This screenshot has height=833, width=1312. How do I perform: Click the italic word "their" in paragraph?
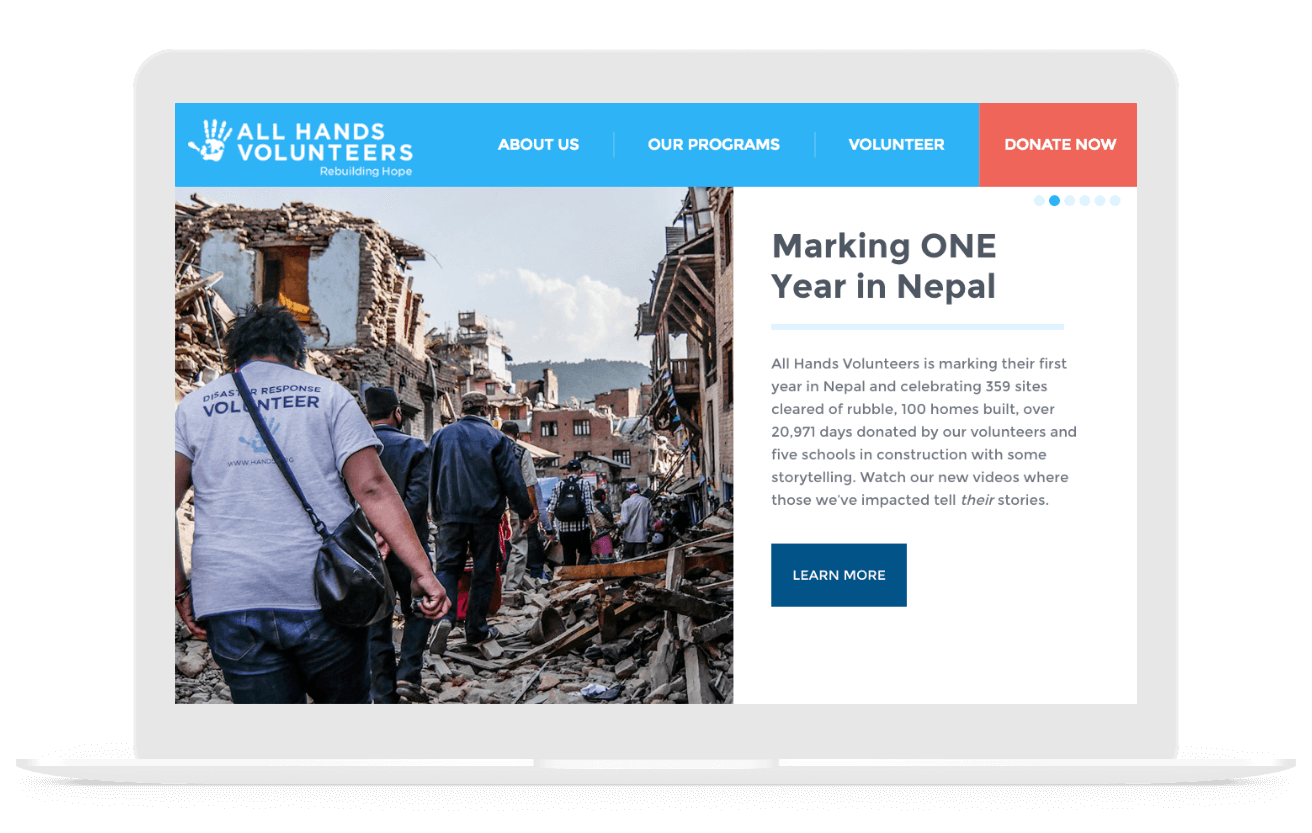click(977, 500)
